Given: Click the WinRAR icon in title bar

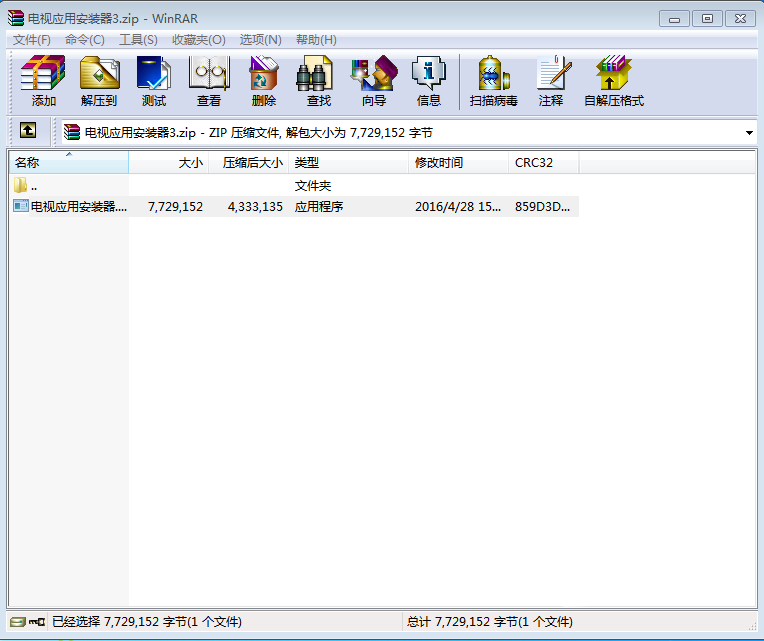Looking at the screenshot, I should [x=16, y=18].
